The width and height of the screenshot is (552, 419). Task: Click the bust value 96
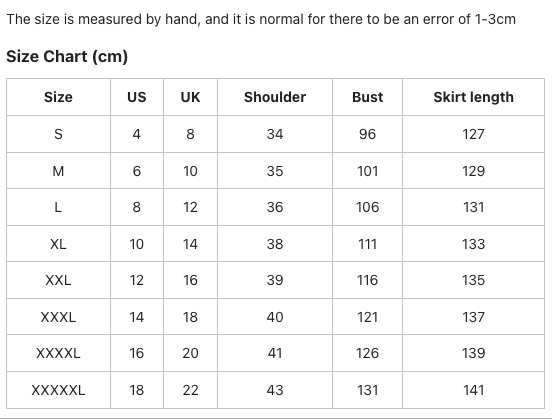pyautogui.click(x=368, y=134)
